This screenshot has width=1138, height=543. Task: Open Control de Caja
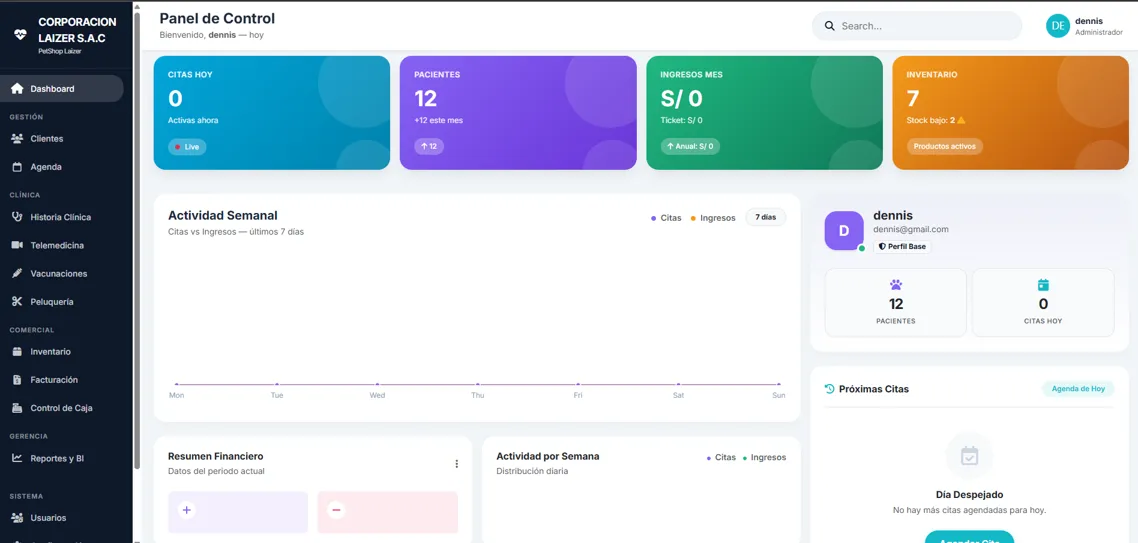click(63, 408)
